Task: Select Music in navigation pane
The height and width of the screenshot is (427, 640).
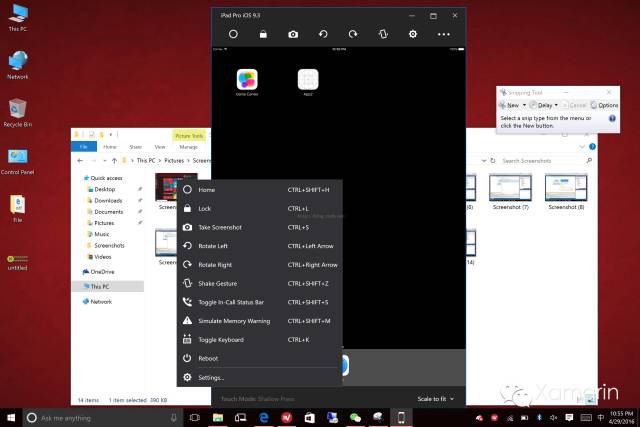Action: 102,234
